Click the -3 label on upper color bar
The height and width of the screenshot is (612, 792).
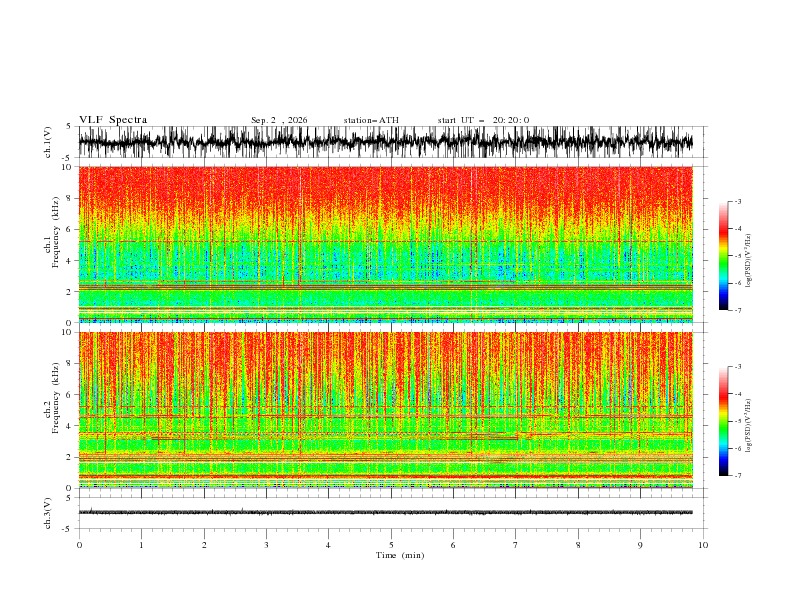coord(738,201)
